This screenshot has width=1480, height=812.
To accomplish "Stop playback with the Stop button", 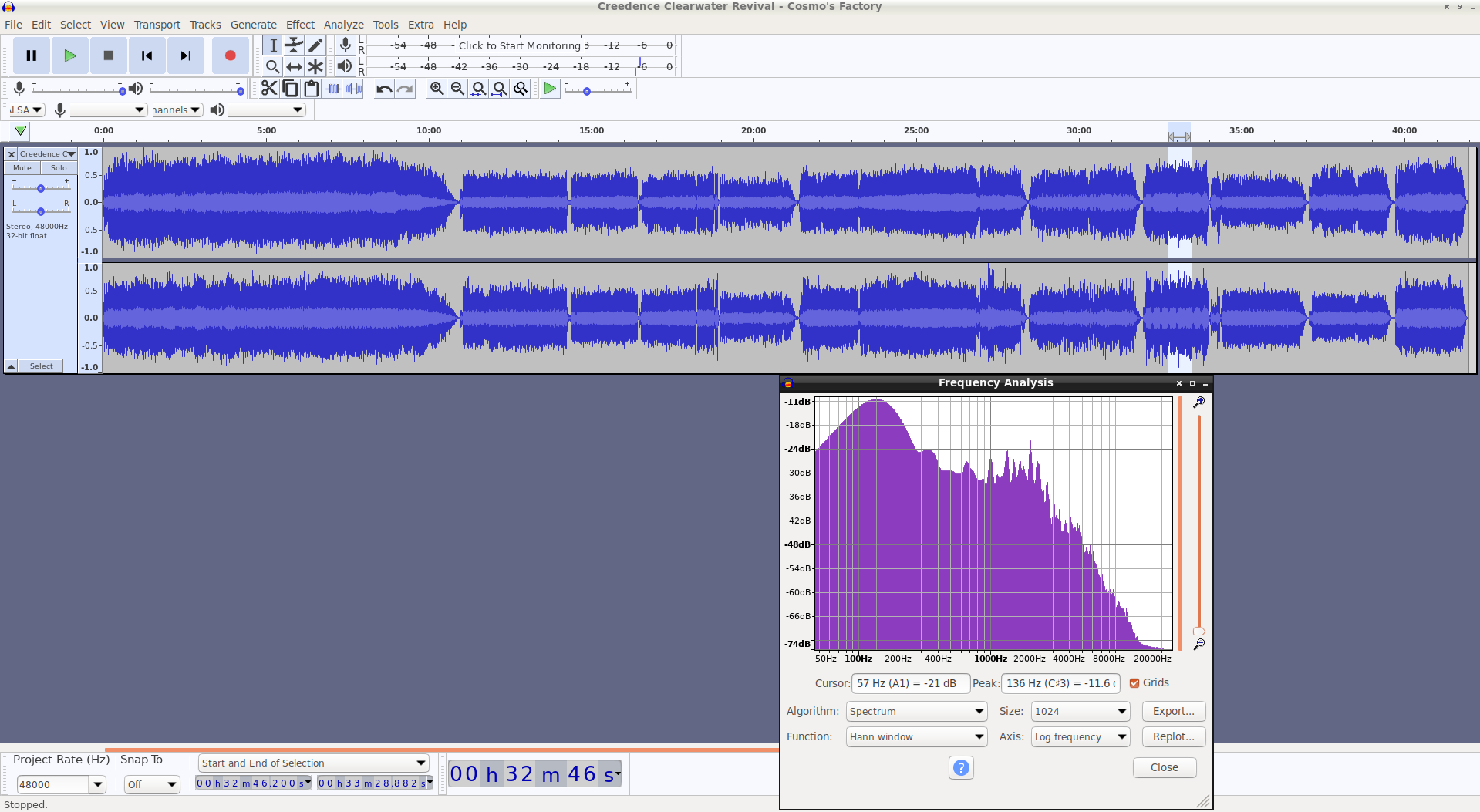I will [x=109, y=56].
